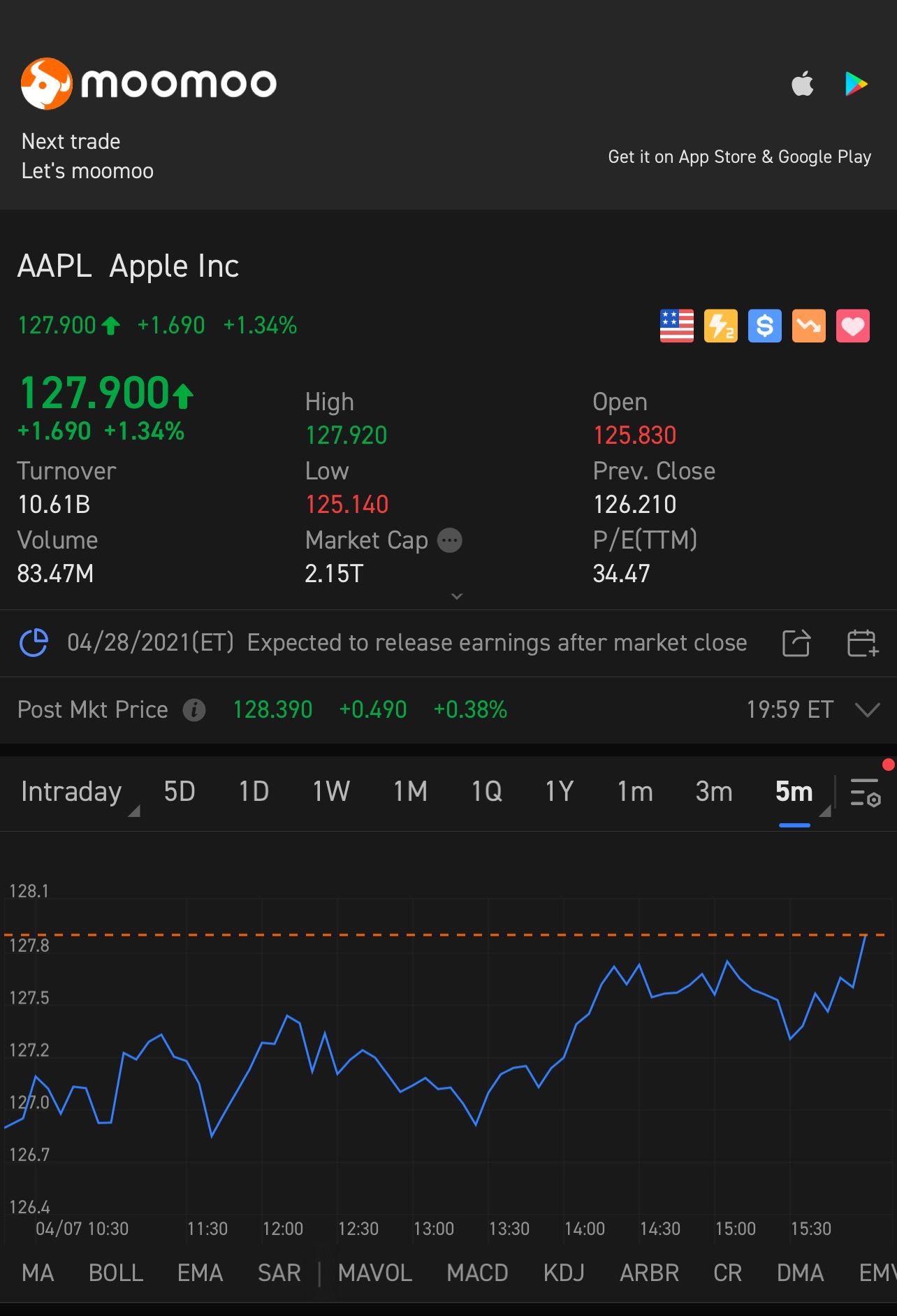Tap the P/E(TTM) value 34.47
The height and width of the screenshot is (1316, 897).
[x=622, y=574]
